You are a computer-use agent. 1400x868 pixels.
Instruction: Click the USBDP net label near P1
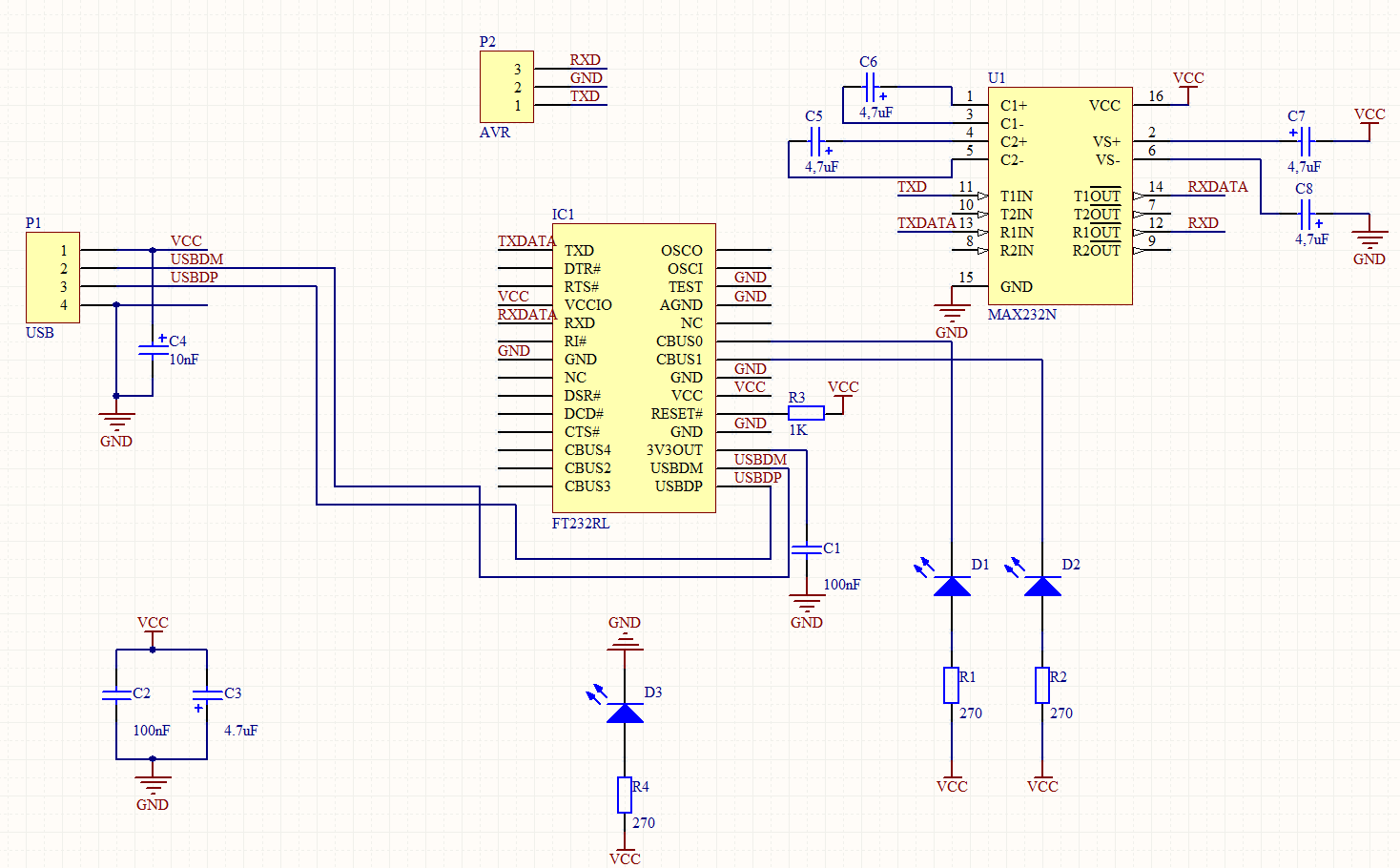[x=195, y=278]
